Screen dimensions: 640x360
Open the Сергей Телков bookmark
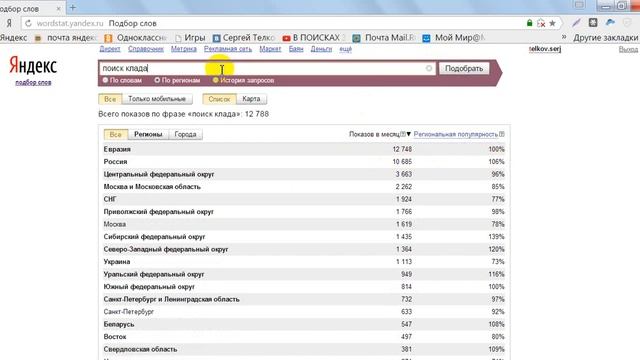pyautogui.click(x=244, y=38)
